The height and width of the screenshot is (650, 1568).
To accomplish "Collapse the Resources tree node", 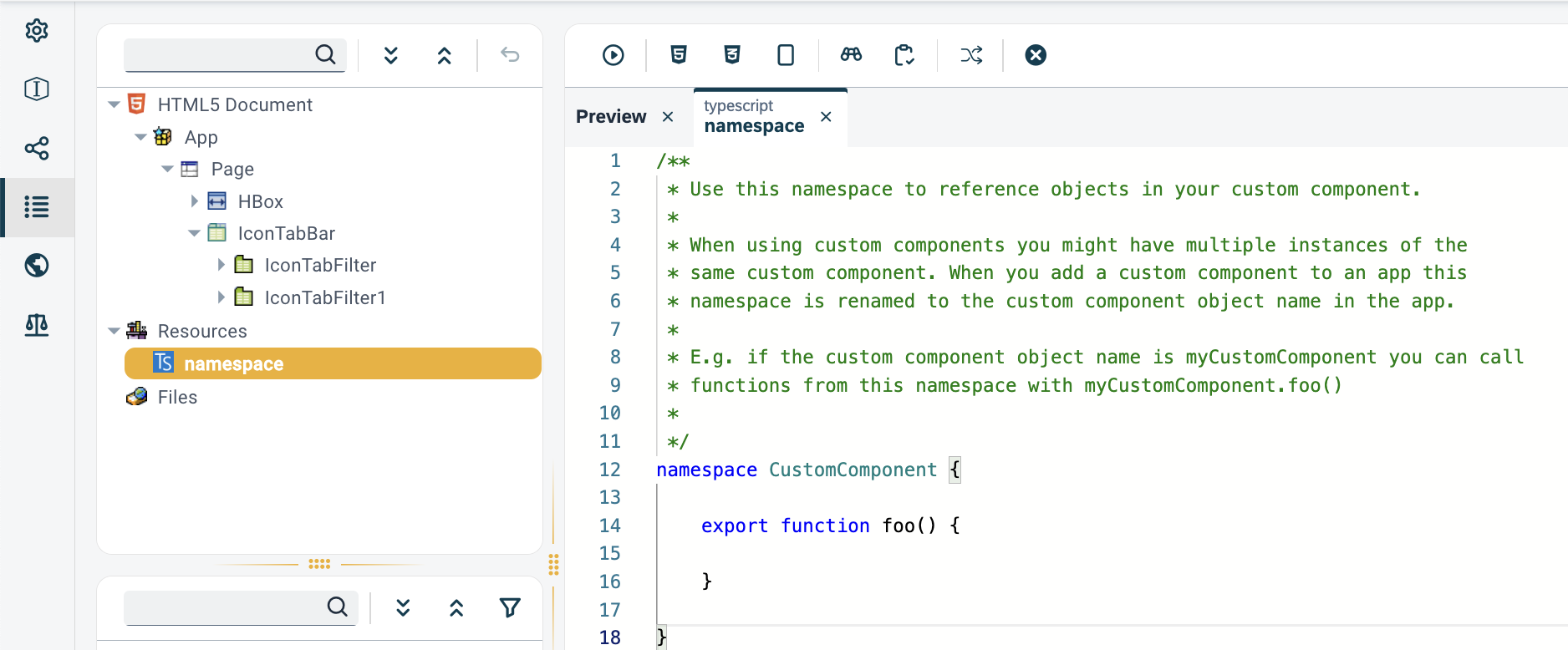I will (x=114, y=331).
